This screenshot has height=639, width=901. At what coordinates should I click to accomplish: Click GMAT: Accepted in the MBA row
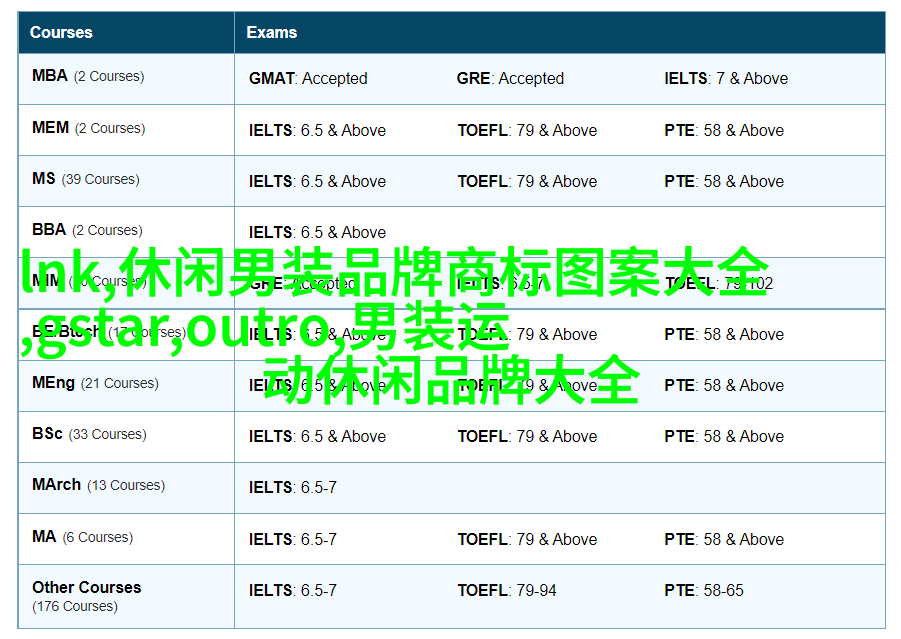point(308,78)
